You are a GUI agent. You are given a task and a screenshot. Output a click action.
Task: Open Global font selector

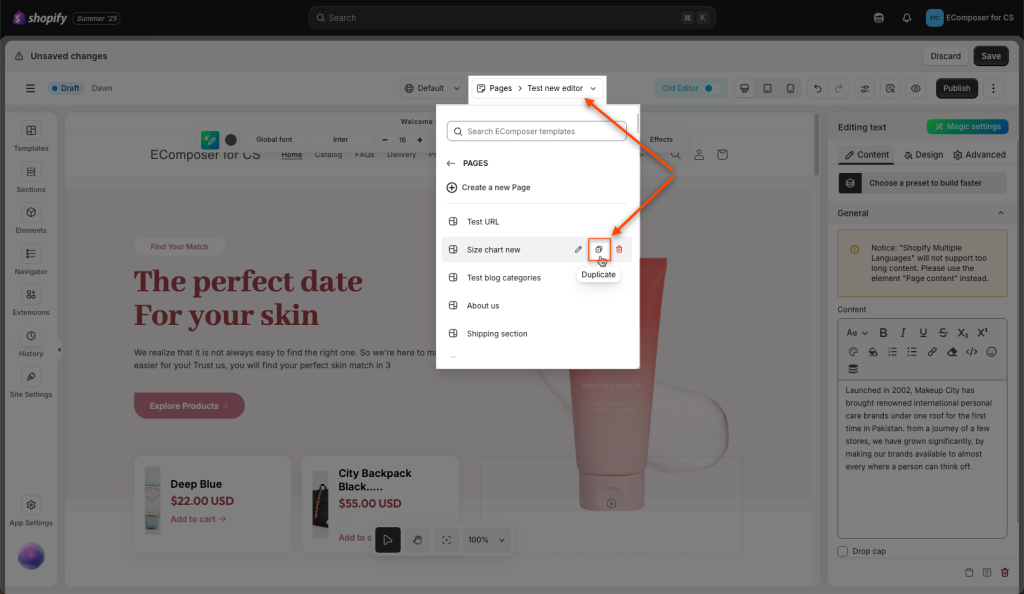pos(274,140)
